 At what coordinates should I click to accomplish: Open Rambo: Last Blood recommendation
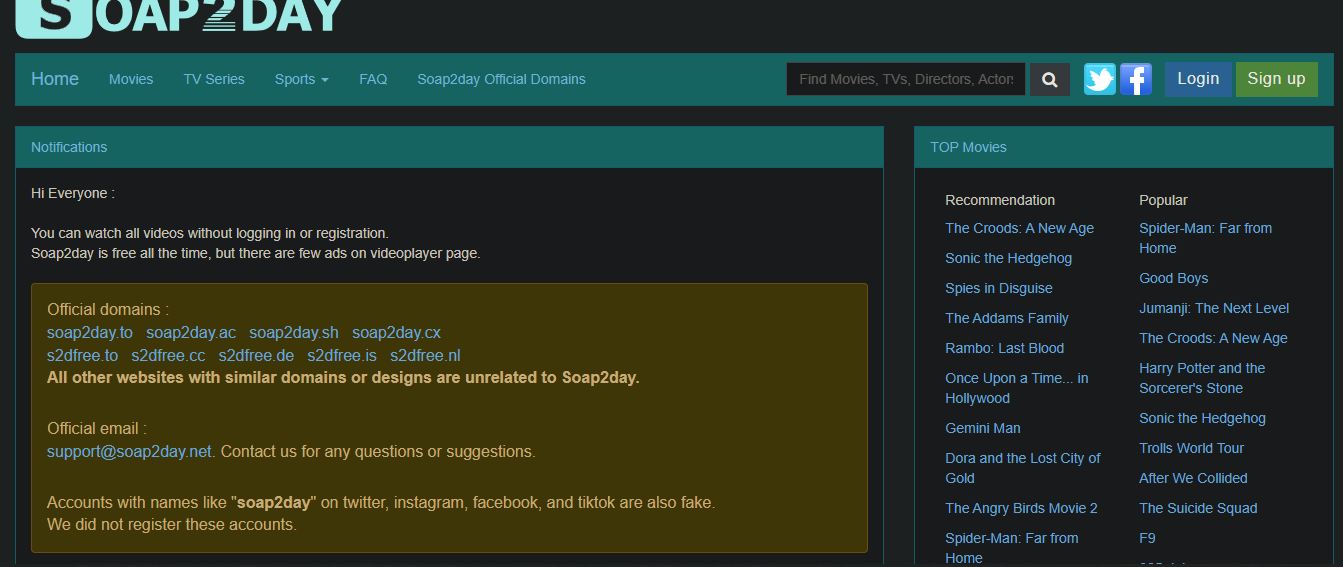point(1004,348)
